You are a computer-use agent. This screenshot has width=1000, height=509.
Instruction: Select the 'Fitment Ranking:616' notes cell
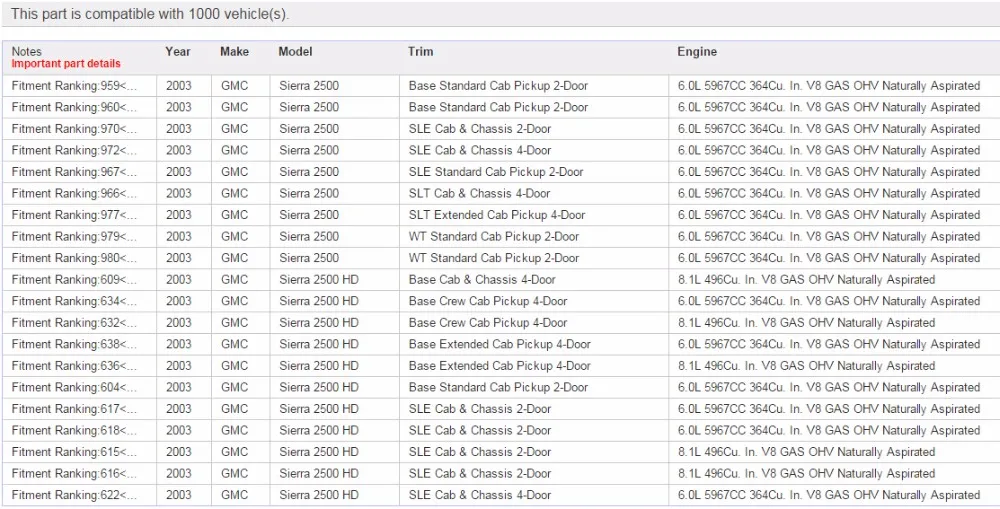(x=80, y=474)
